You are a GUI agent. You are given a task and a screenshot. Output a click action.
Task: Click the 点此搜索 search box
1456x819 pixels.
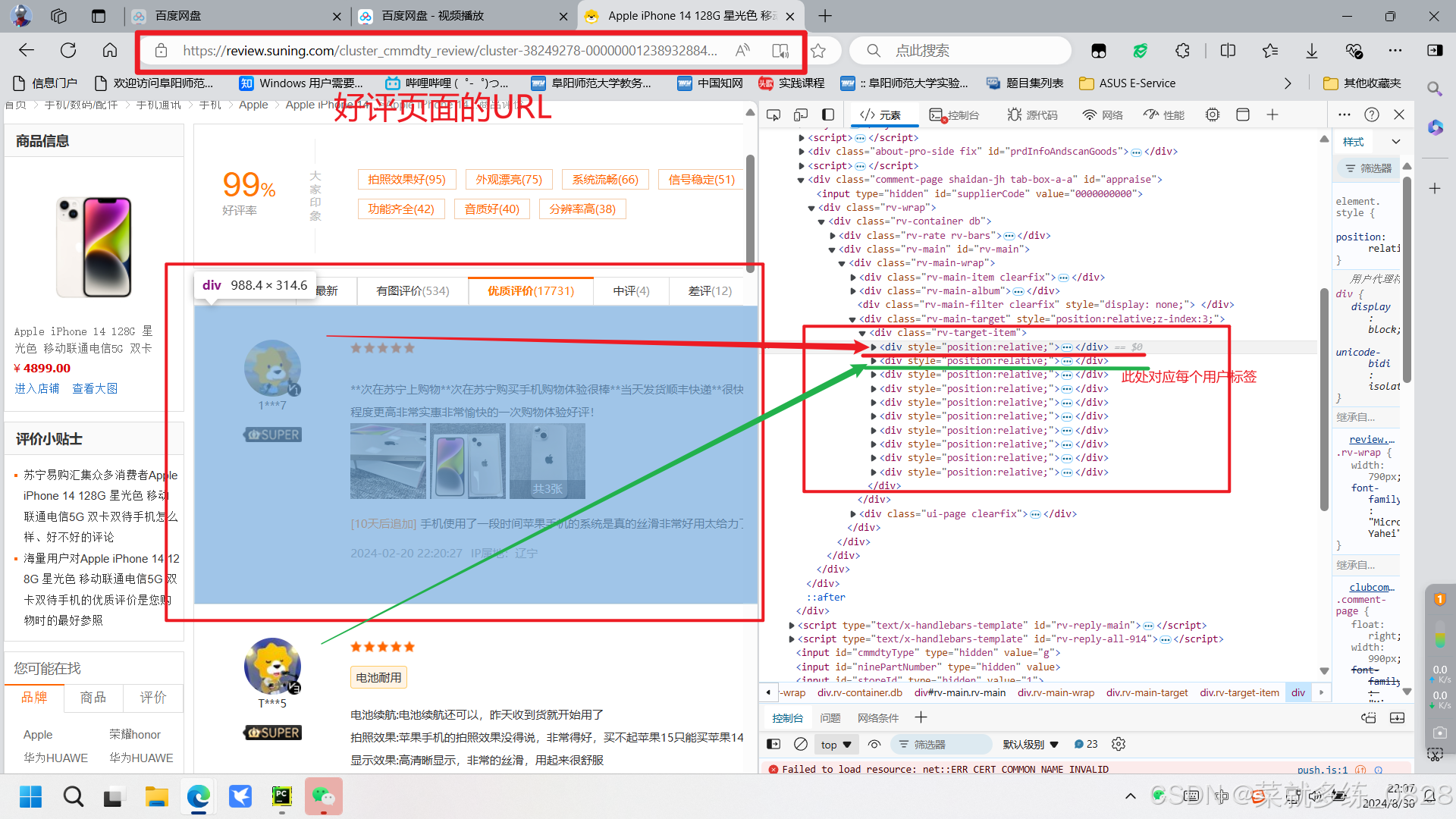(x=960, y=51)
